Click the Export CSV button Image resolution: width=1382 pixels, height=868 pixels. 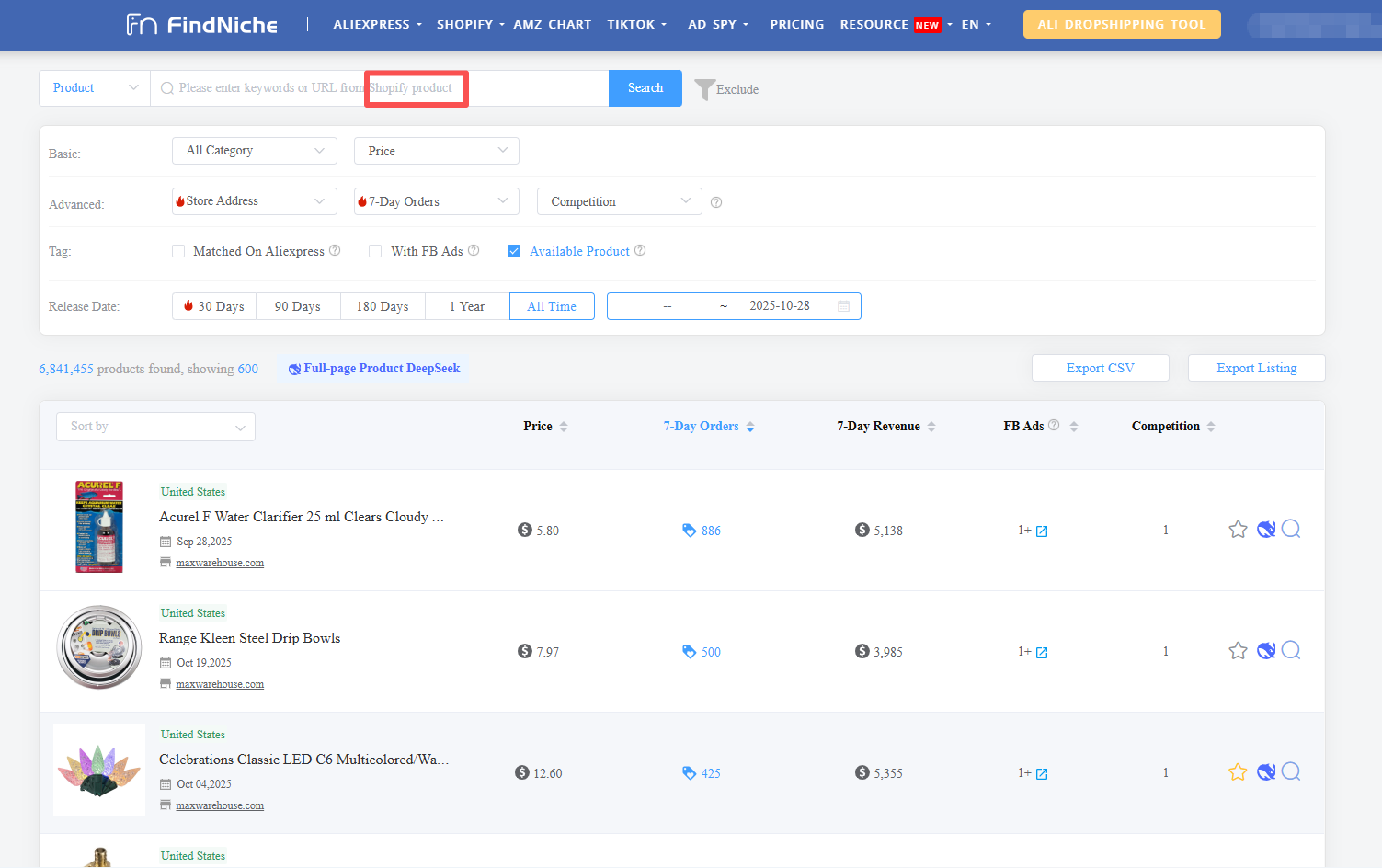point(1100,368)
